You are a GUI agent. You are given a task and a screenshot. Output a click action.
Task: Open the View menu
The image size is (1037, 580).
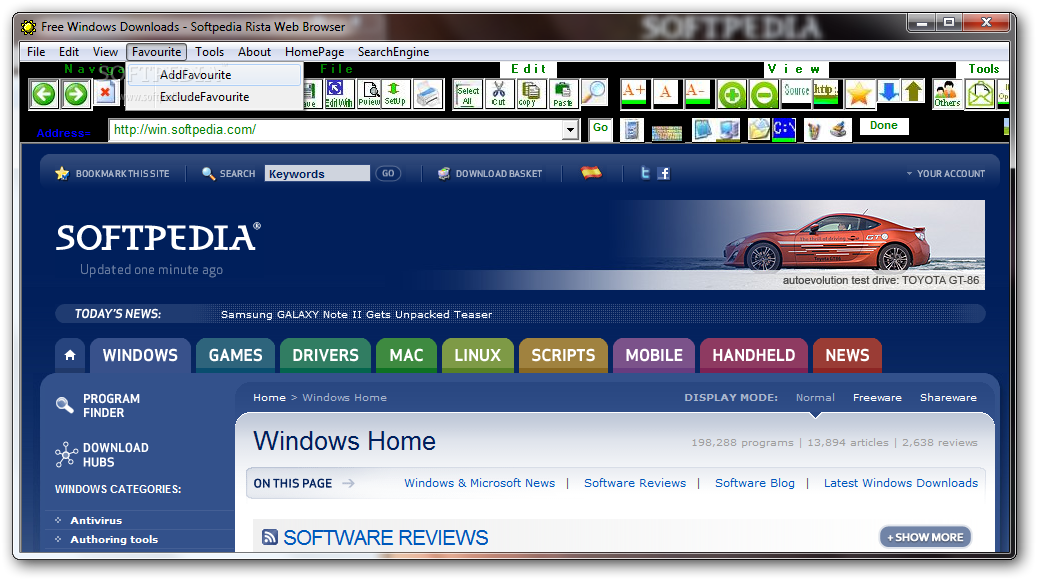[105, 52]
